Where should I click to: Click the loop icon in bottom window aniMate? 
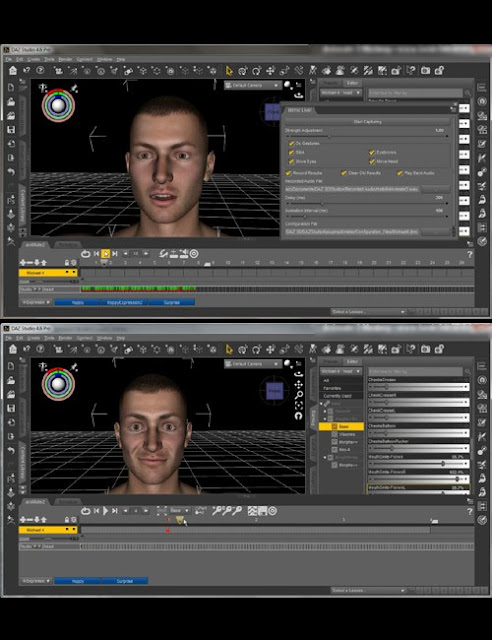click(x=85, y=511)
